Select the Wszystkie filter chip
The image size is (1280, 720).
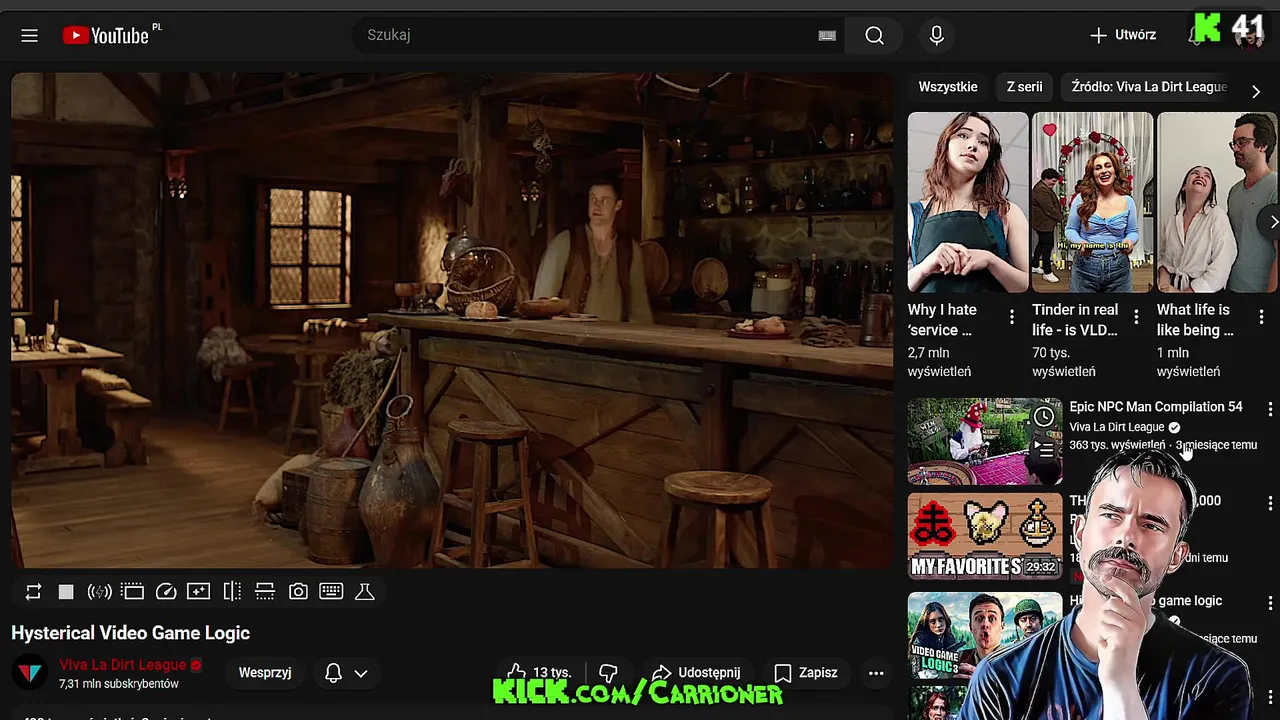click(x=948, y=87)
